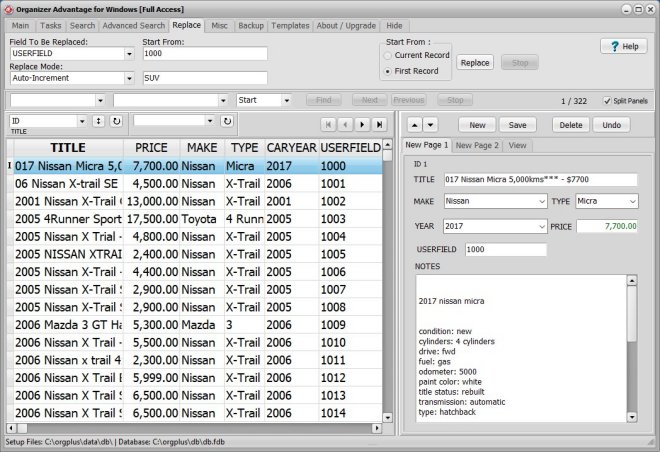This screenshot has height=452, width=660.
Task: Jump to the last record in the grid
Action: [x=379, y=125]
